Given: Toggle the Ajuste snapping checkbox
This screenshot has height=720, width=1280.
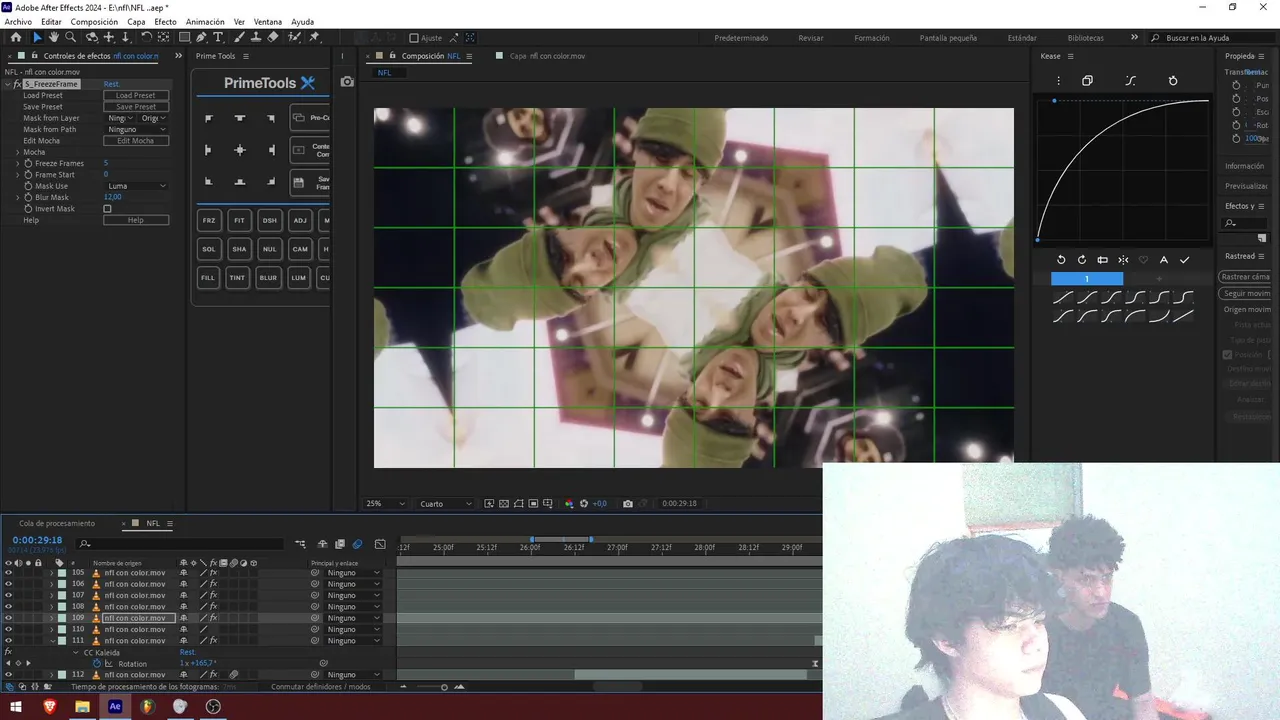Looking at the screenshot, I should [x=412, y=38].
